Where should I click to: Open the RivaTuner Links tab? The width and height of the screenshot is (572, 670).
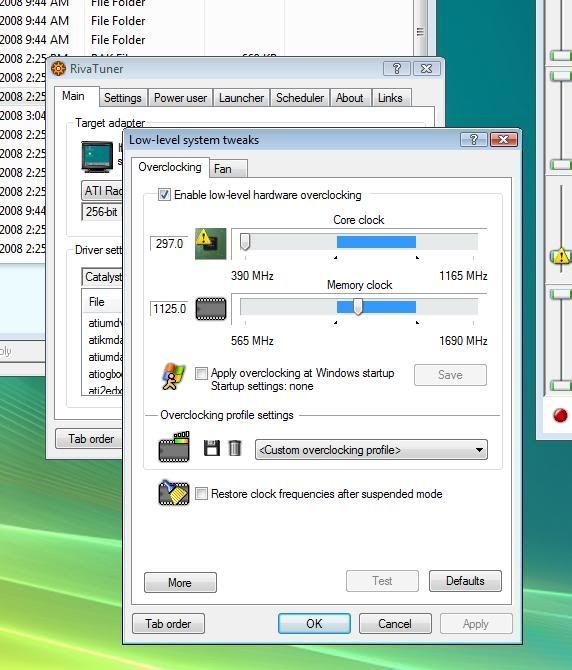click(390, 98)
